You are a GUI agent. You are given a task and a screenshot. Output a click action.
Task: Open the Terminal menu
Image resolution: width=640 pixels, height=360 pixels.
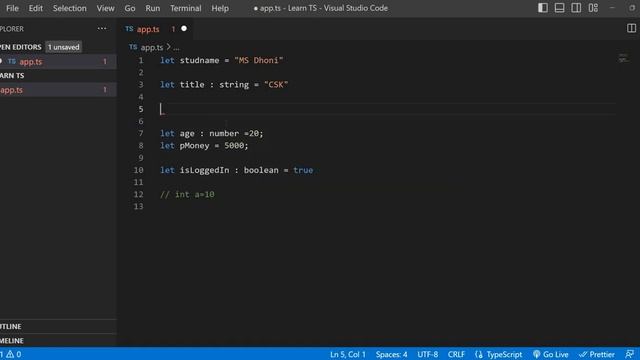[x=186, y=8]
